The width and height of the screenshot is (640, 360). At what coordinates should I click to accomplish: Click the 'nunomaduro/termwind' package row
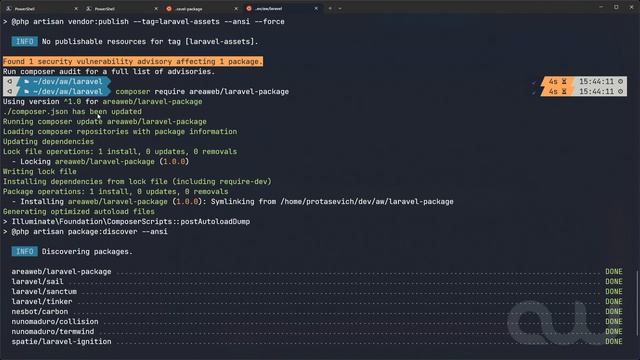pos(317,331)
